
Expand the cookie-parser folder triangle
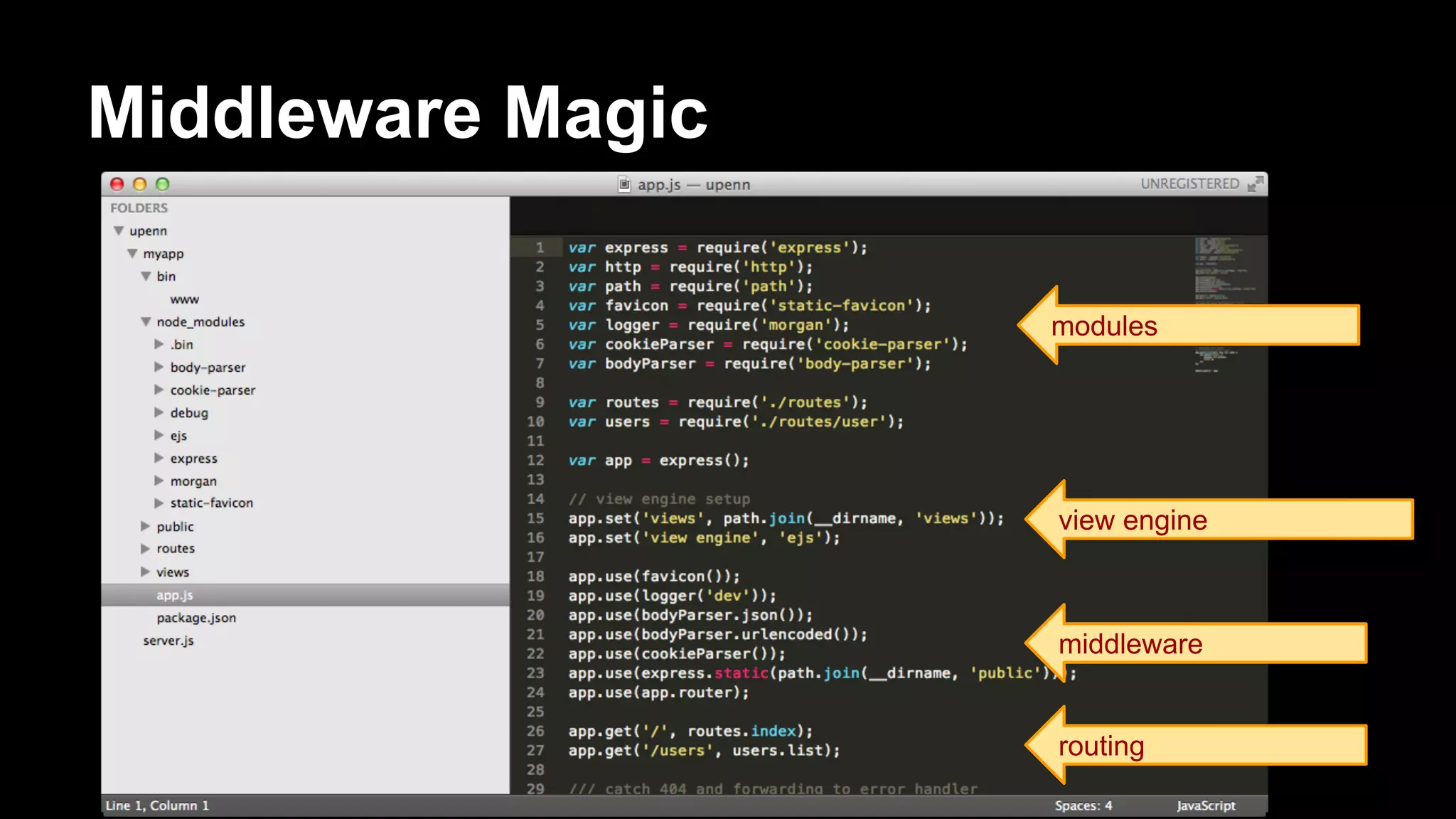159,390
